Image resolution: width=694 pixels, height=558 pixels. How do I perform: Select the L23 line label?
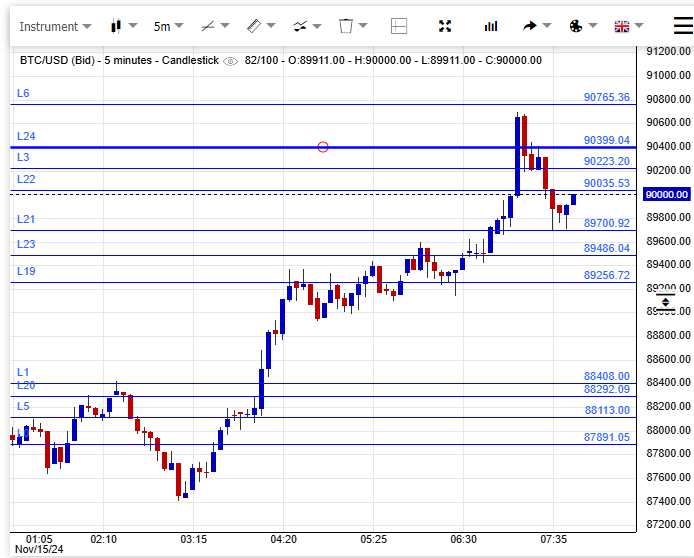click(26, 244)
